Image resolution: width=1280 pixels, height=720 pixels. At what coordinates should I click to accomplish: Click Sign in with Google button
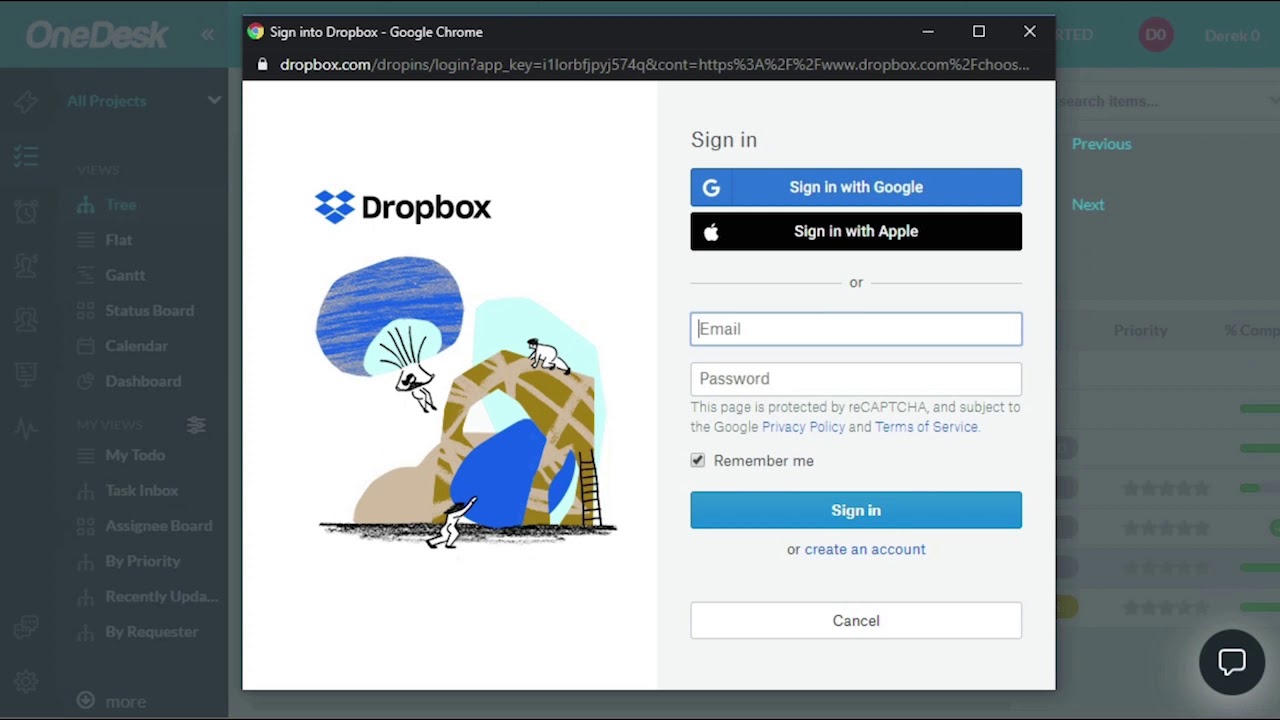(x=856, y=187)
